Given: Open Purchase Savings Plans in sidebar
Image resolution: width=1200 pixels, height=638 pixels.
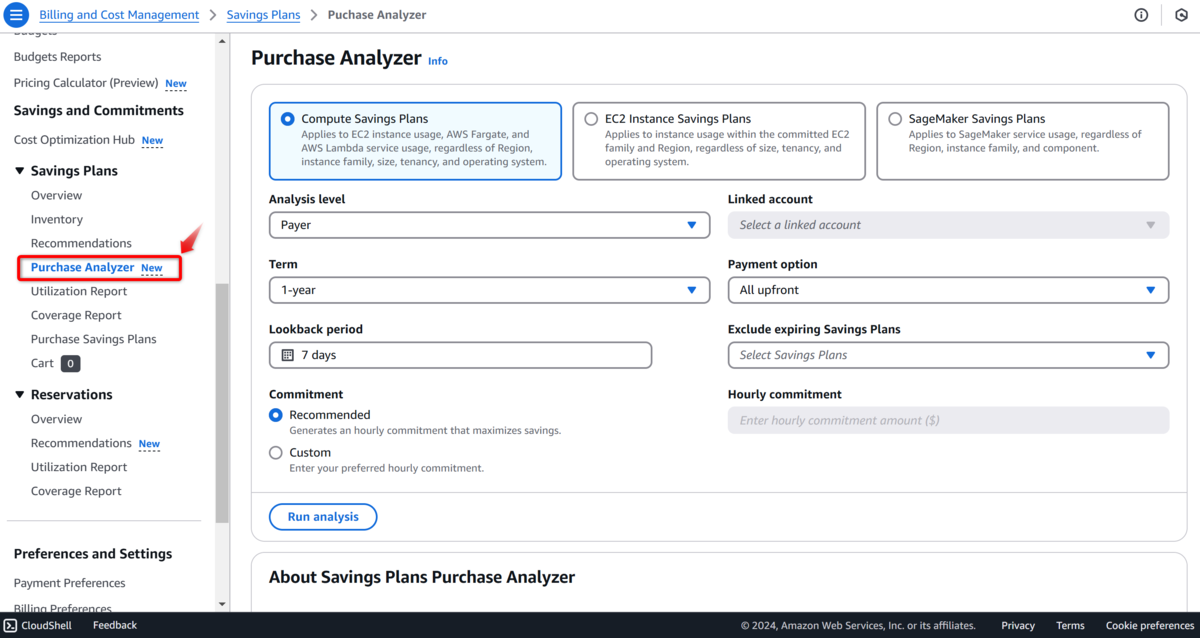Looking at the screenshot, I should [94, 339].
